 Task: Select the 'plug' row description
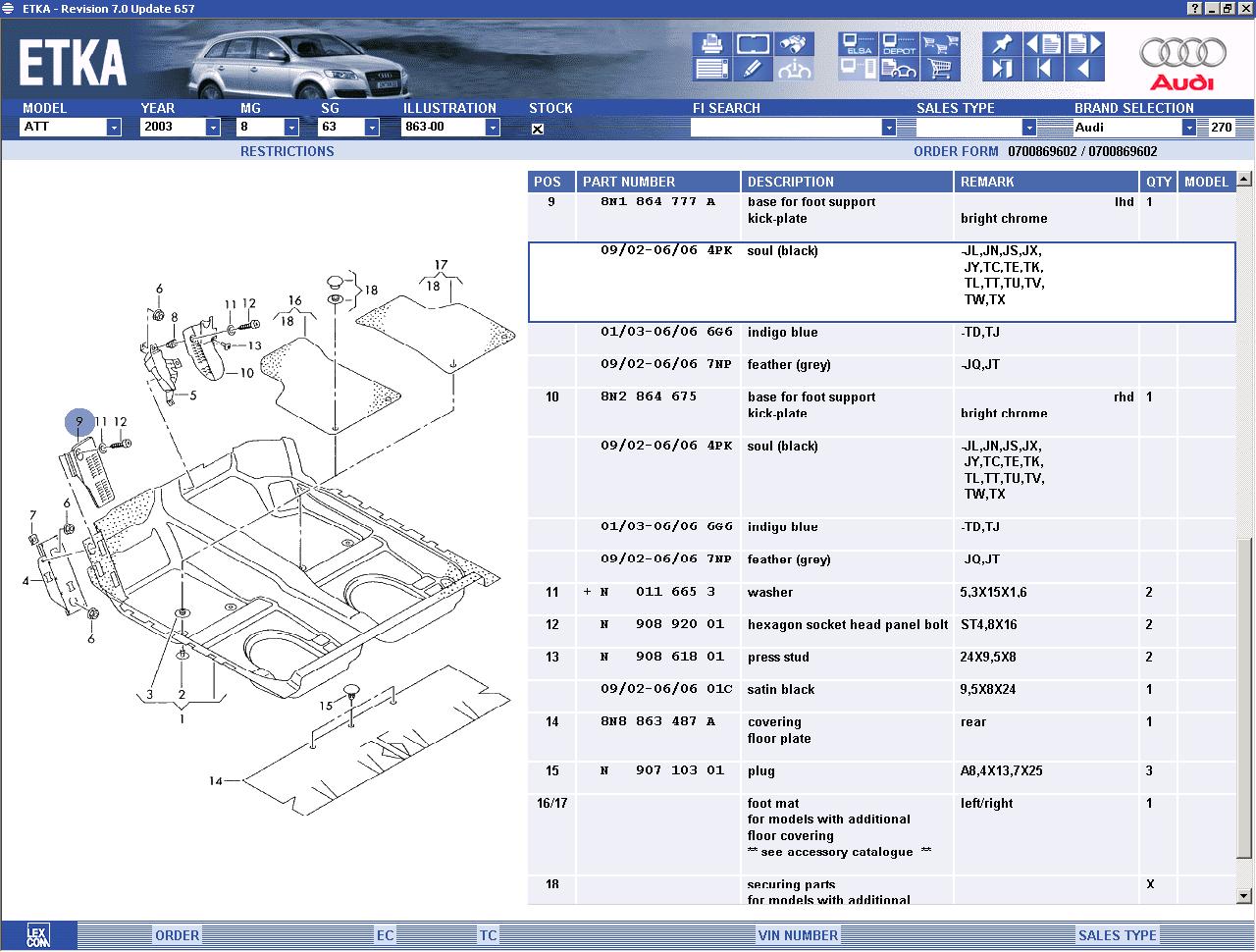click(x=761, y=770)
